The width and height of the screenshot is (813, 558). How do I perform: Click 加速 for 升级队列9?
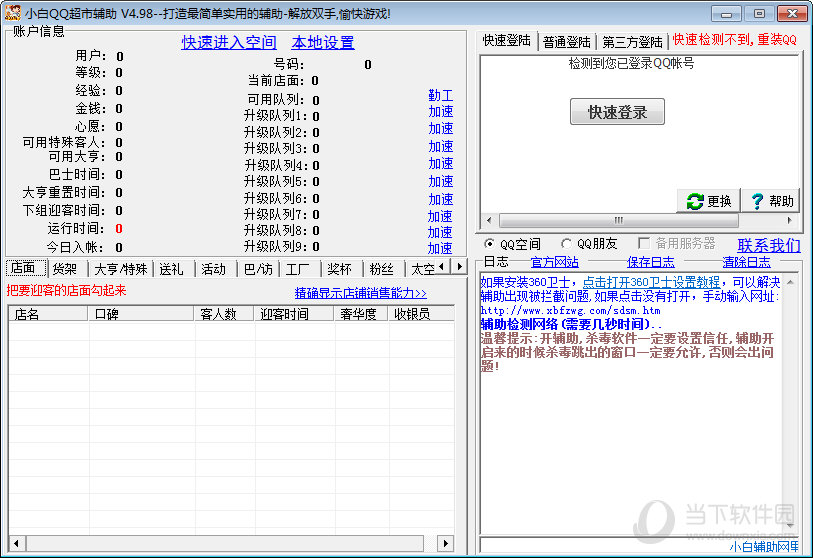(x=440, y=248)
